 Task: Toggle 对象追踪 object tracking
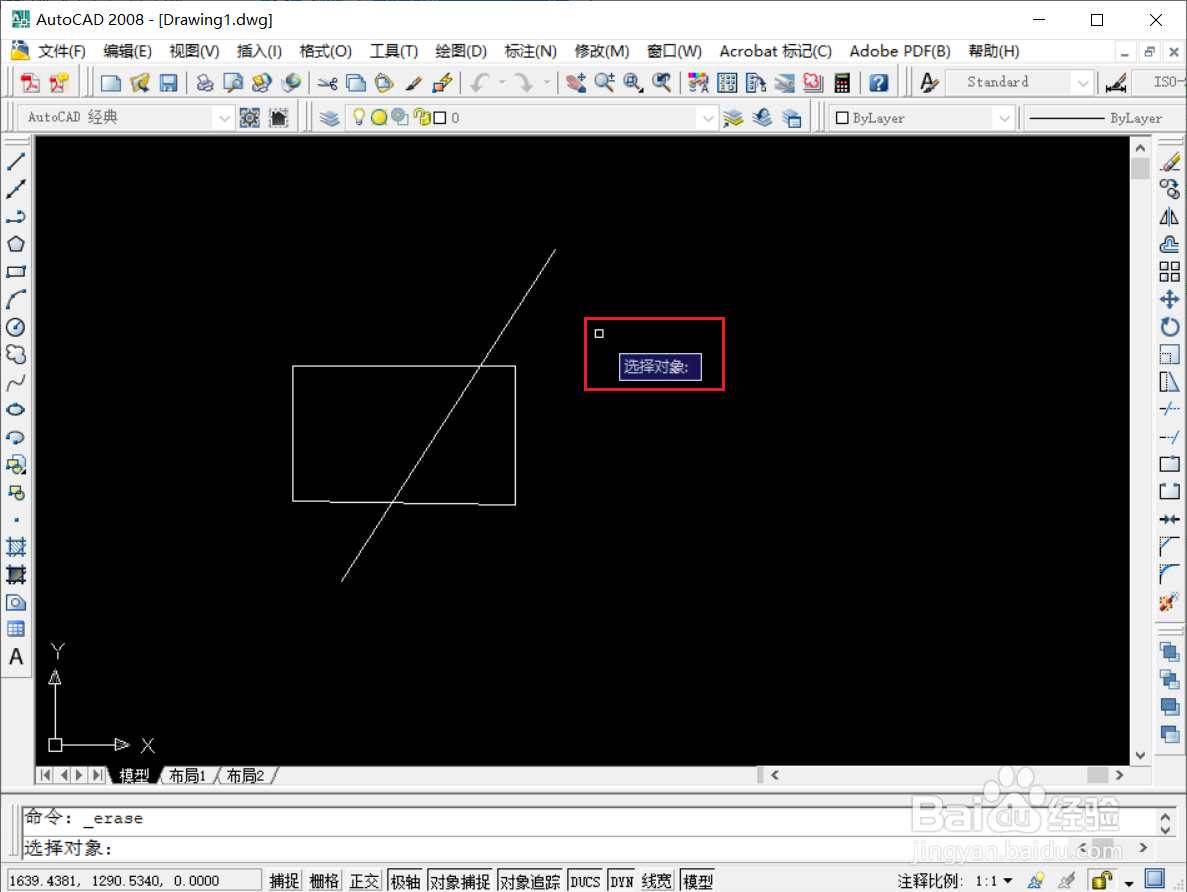tap(529, 881)
